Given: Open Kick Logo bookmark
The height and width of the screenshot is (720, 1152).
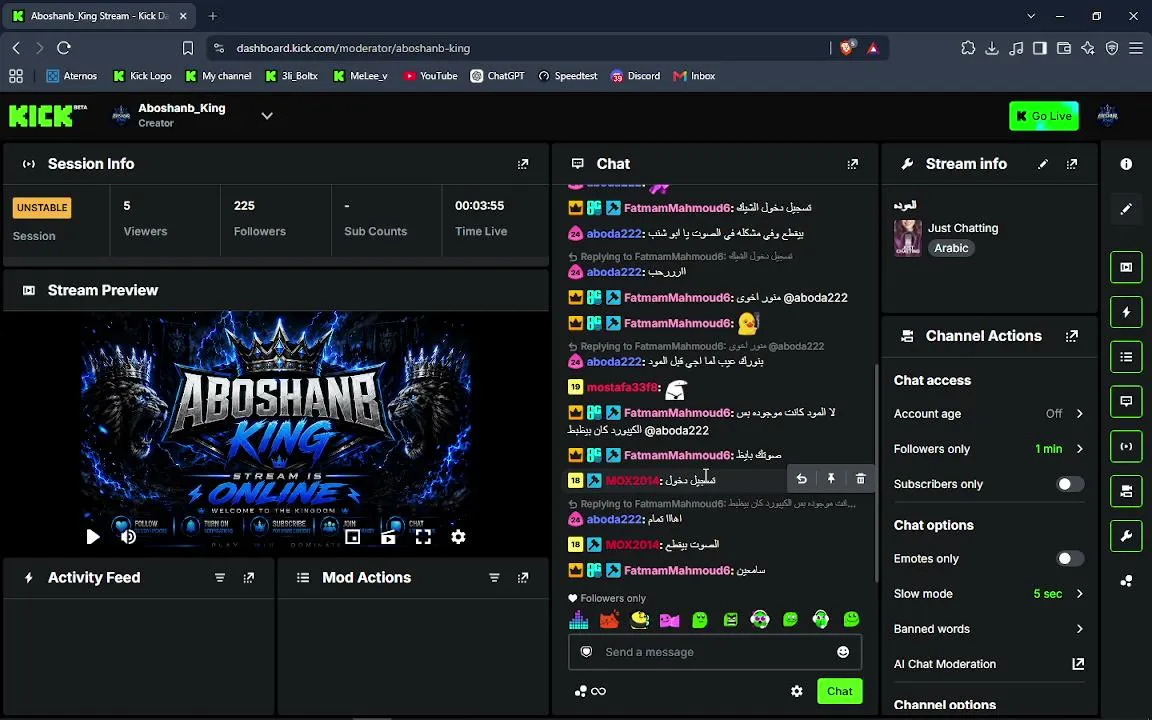Looking at the screenshot, I should pos(142,76).
